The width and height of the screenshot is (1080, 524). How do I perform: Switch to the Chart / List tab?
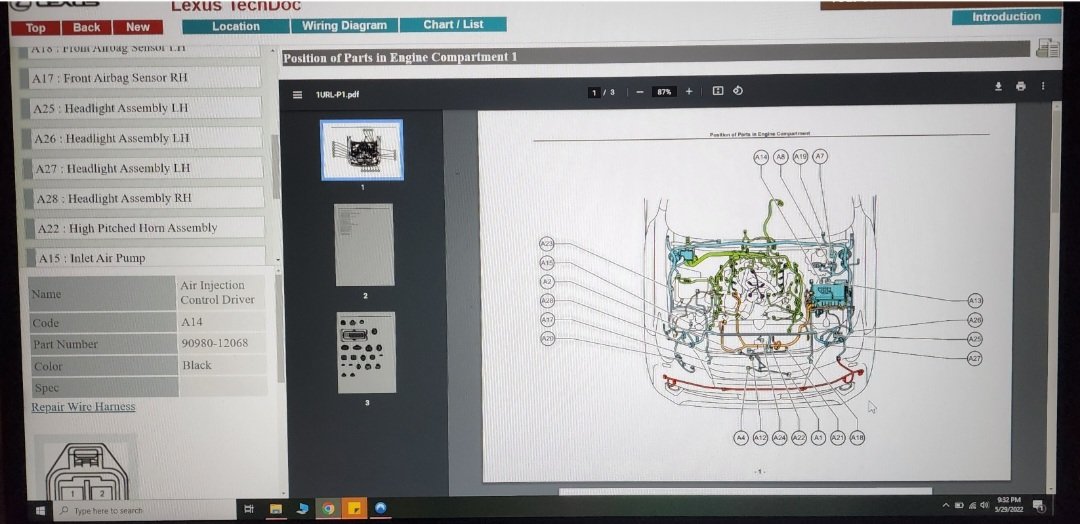coord(453,25)
